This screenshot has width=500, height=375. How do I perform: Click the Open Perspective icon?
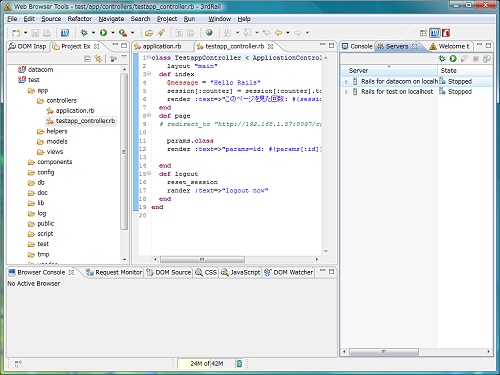pyautogui.click(x=423, y=33)
